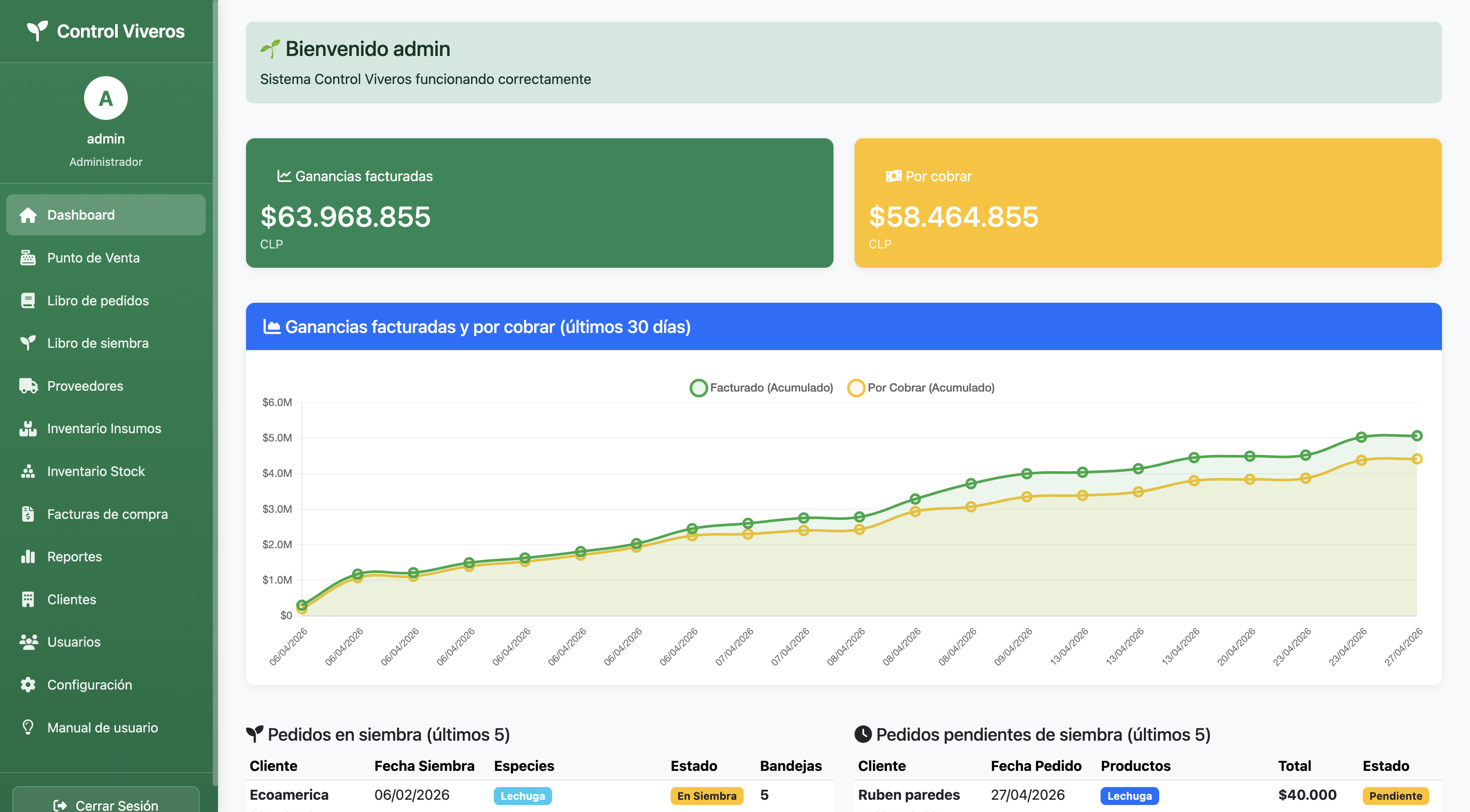Click the Manual de usuario lightbulb icon
The height and width of the screenshot is (812, 1470).
[28, 728]
